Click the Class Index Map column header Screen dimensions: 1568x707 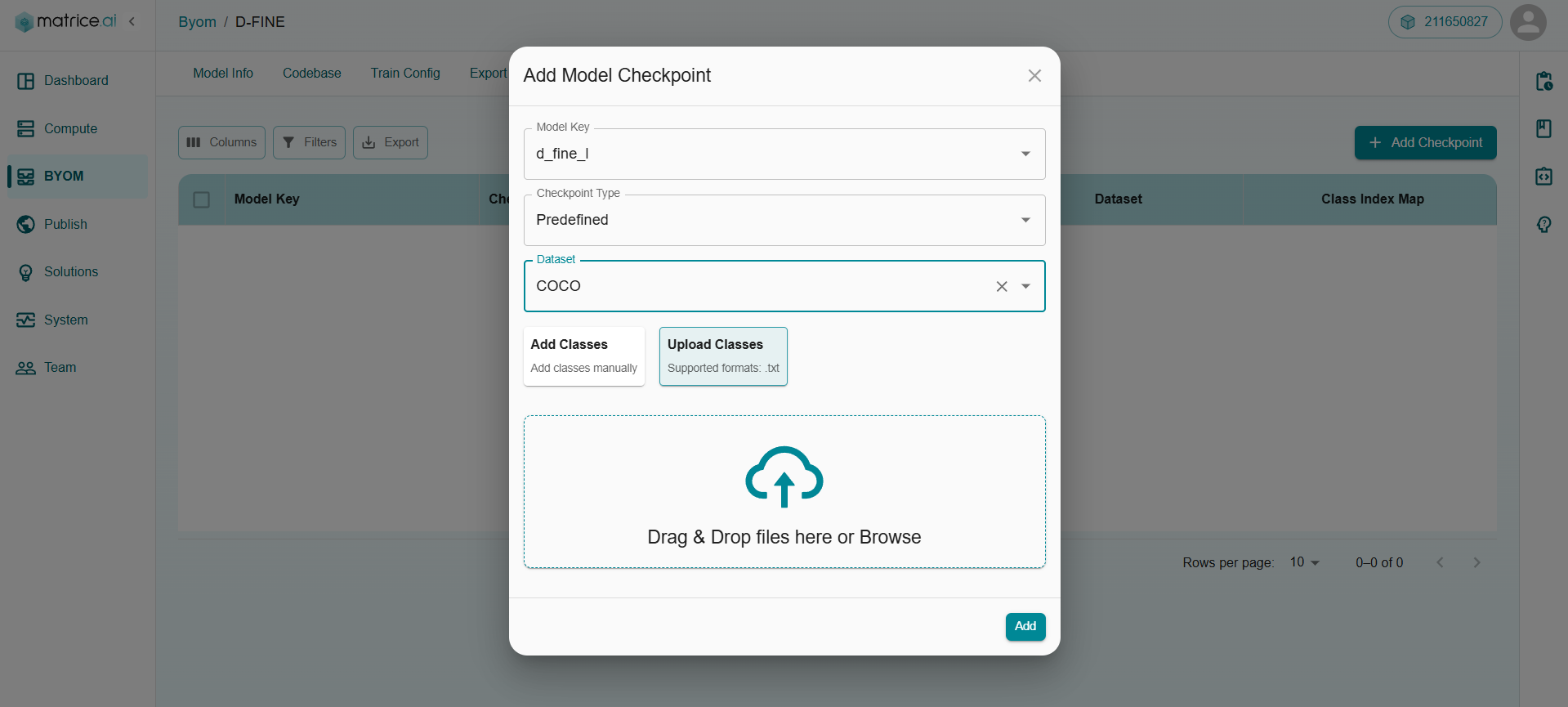1373,199
